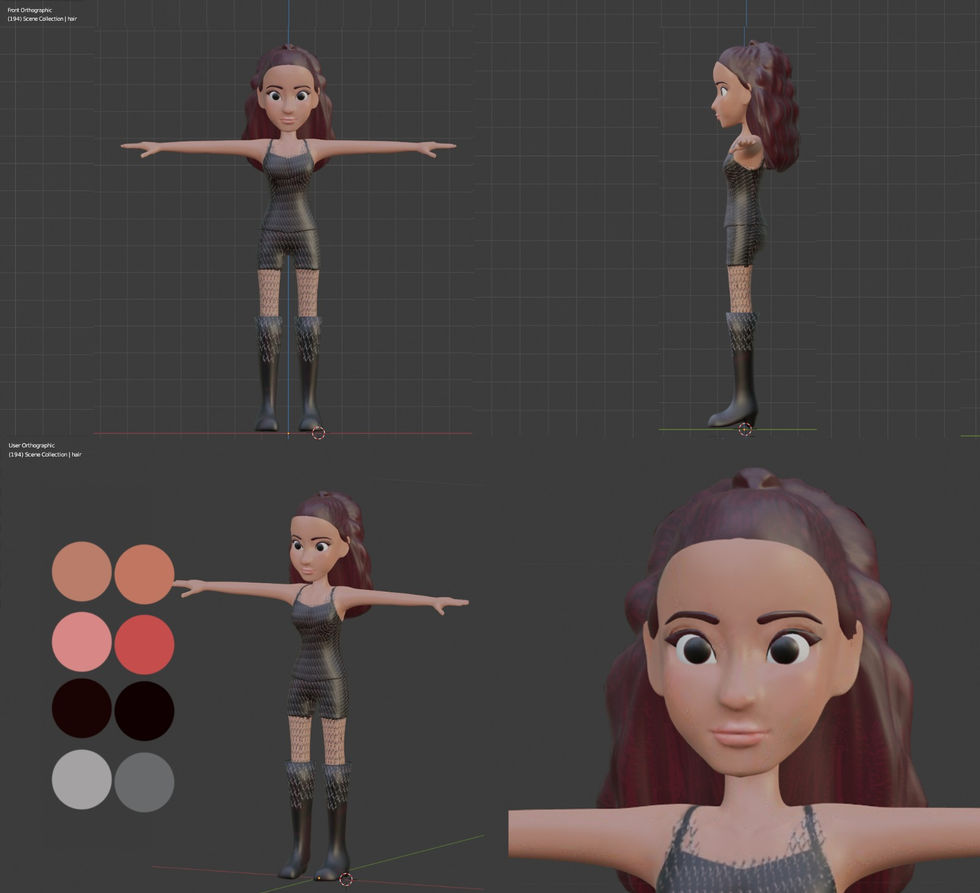
Task: Choose the near-black swatch on the right
Action: click(x=144, y=711)
